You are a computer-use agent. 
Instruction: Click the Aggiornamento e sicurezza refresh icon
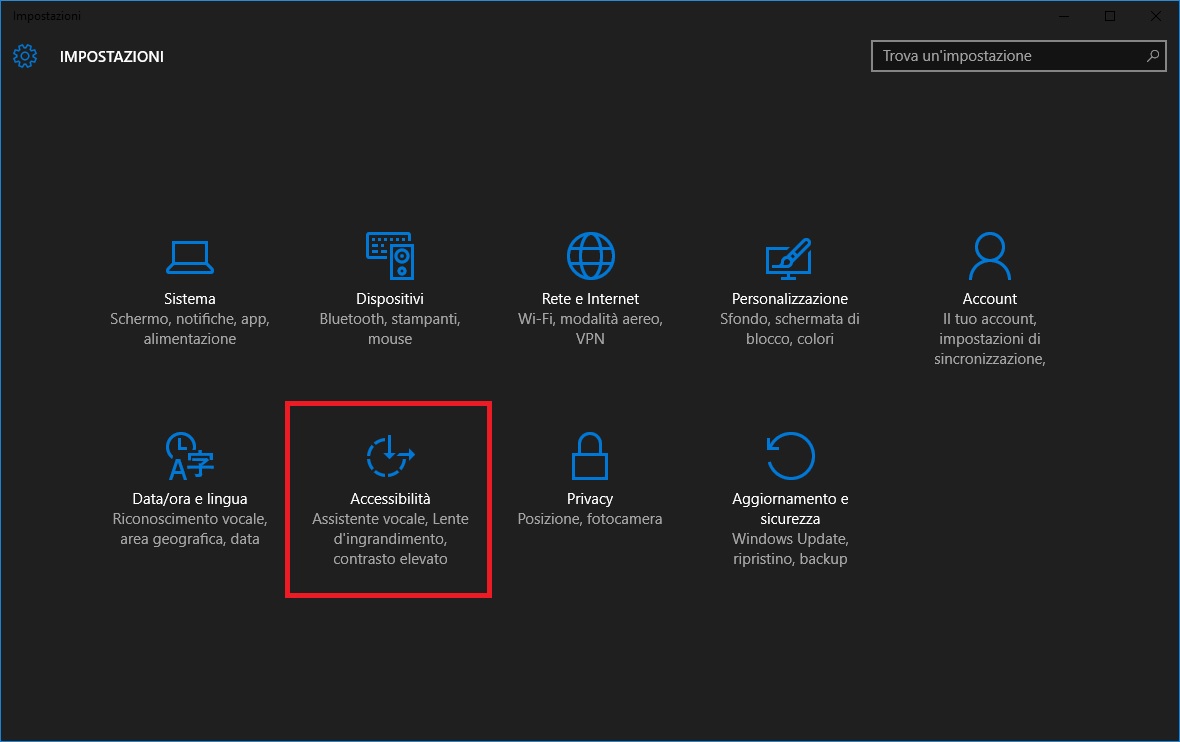(789, 457)
